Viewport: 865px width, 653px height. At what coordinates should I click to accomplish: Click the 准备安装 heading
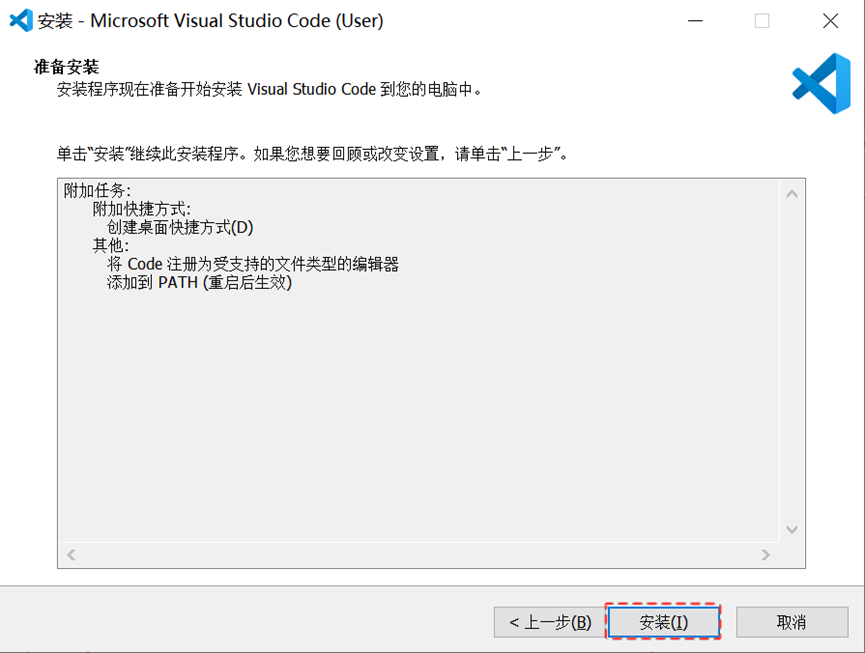(66, 67)
